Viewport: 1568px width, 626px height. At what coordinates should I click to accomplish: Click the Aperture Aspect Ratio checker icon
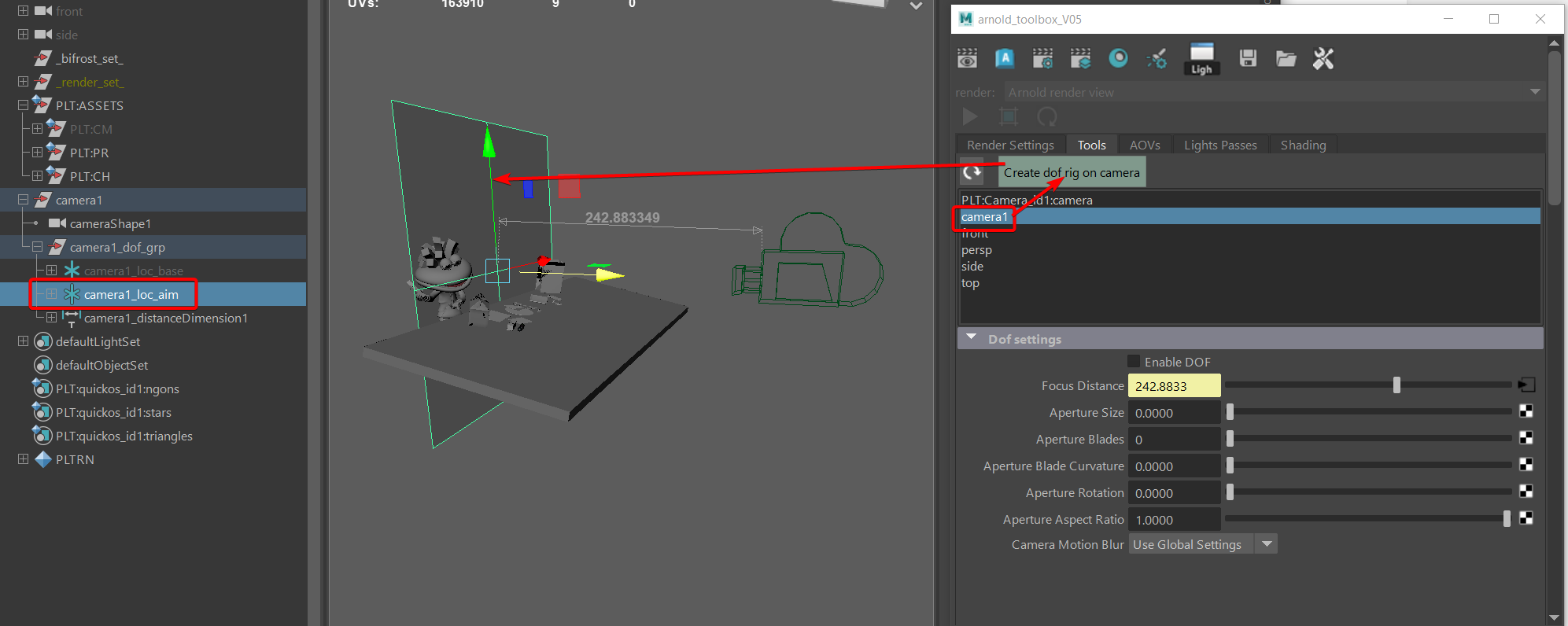(x=1526, y=518)
